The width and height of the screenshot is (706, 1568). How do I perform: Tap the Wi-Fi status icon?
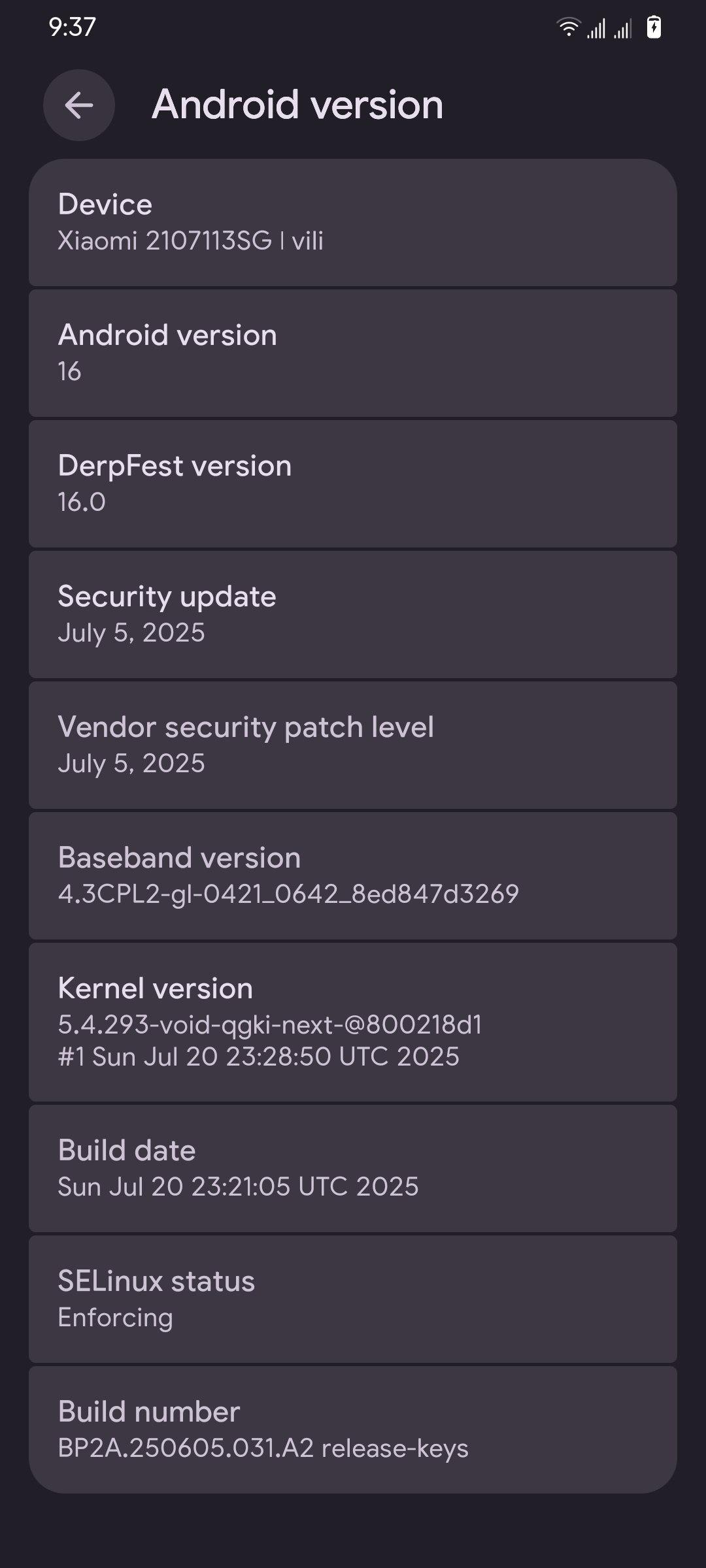568,27
